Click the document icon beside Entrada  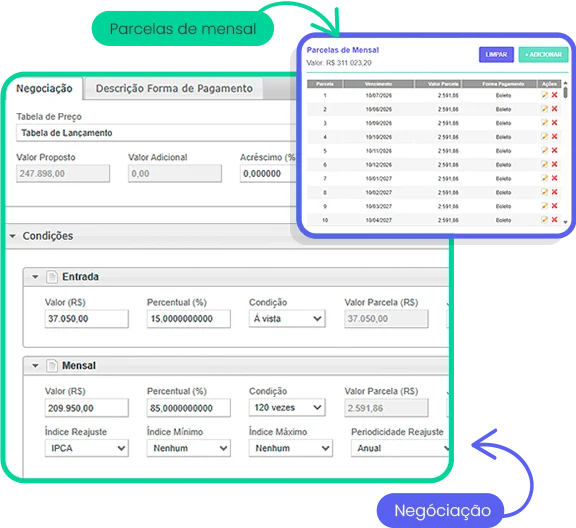52,277
